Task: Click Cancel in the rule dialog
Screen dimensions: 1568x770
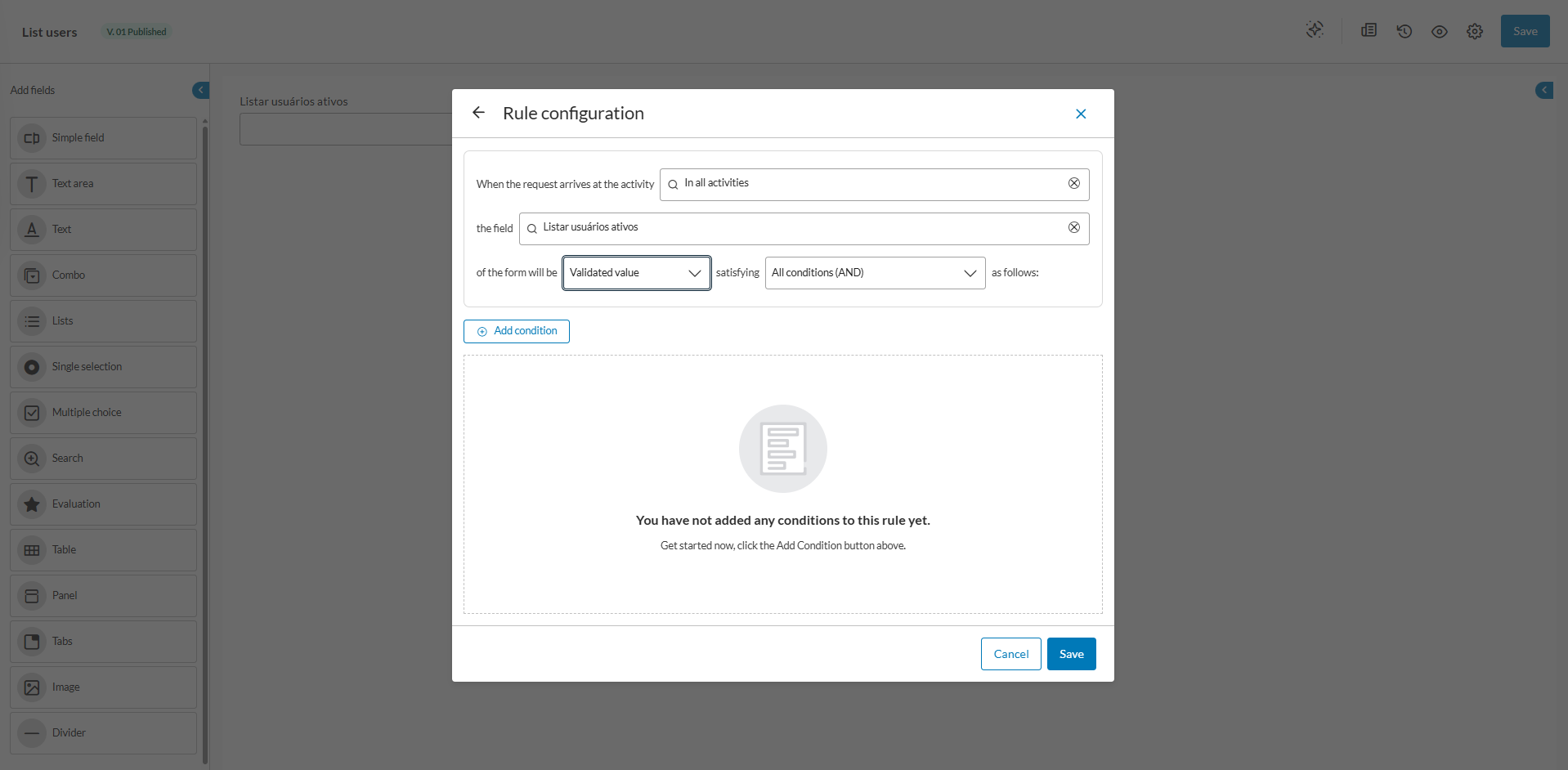Action: tap(1010, 654)
